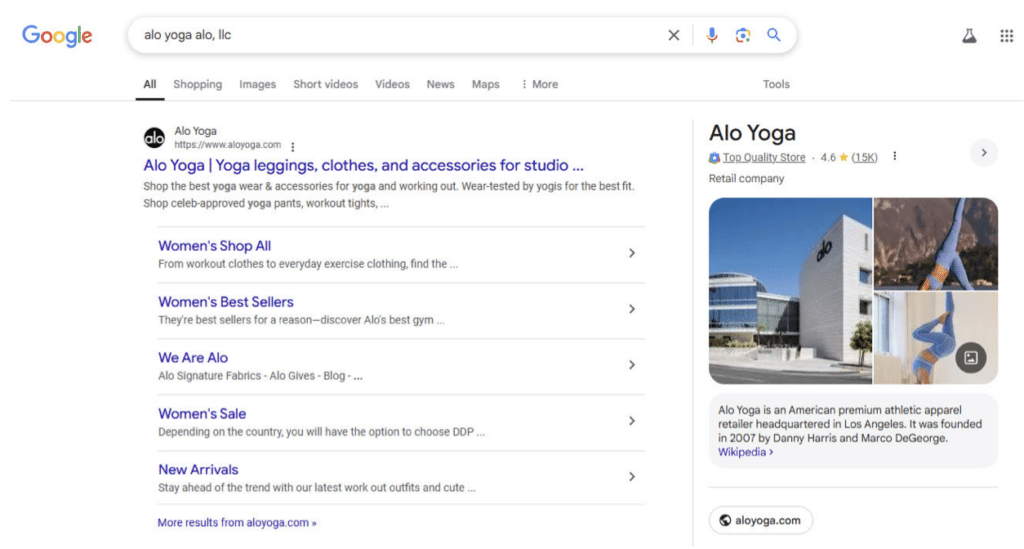The image size is (1024, 549).
Task: Open Google Lens image search icon
Action: point(743,35)
